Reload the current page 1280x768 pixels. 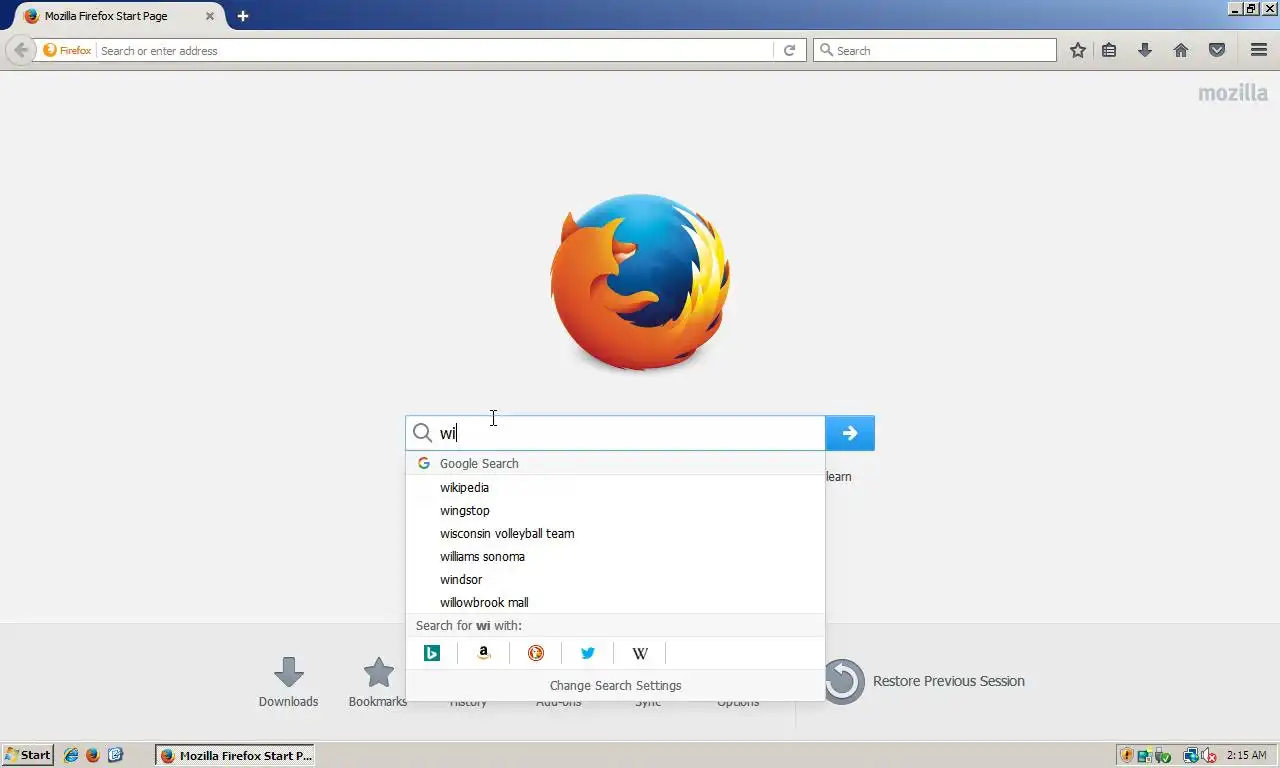pyautogui.click(x=789, y=50)
